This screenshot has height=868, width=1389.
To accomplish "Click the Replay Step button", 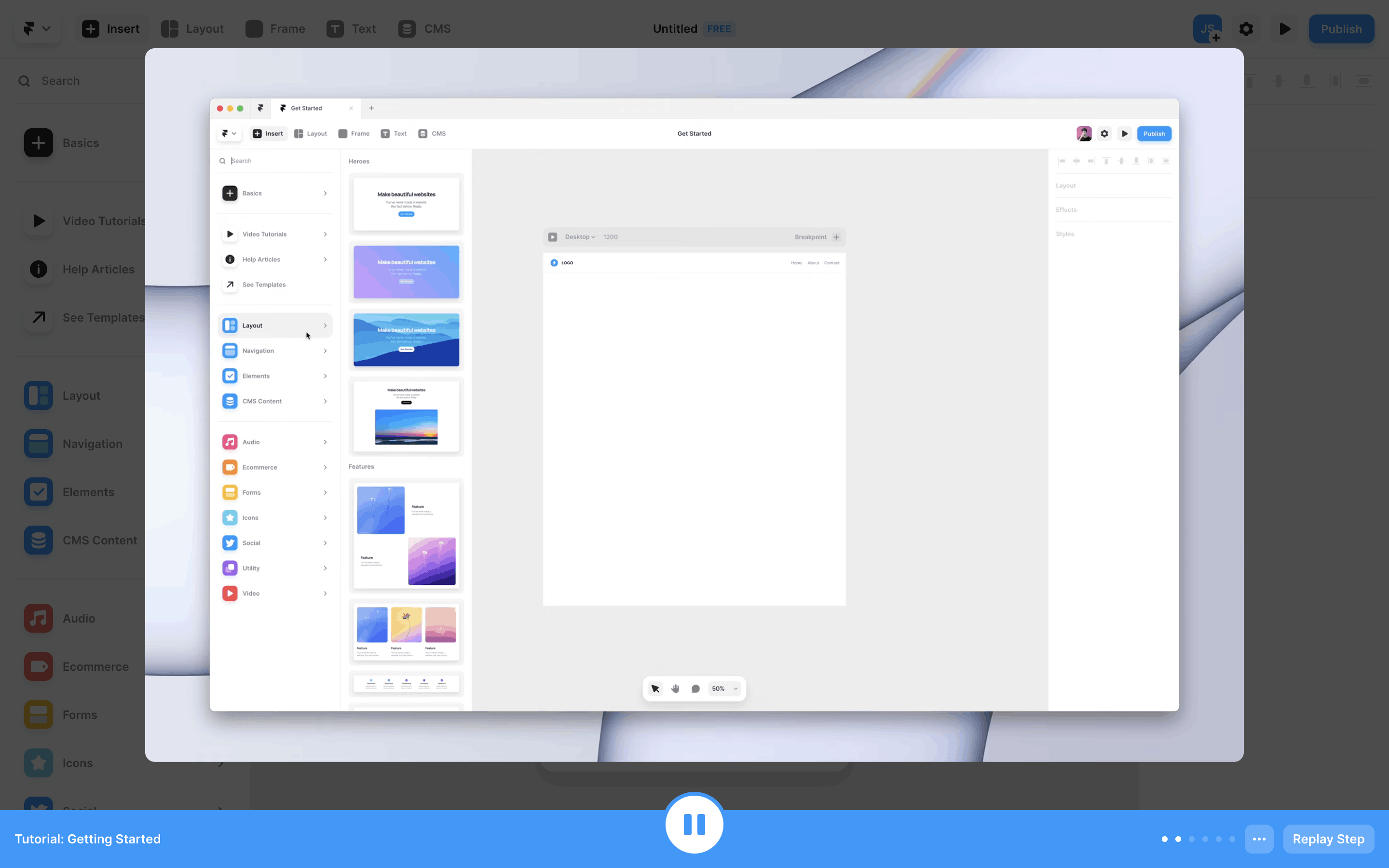I will point(1328,839).
